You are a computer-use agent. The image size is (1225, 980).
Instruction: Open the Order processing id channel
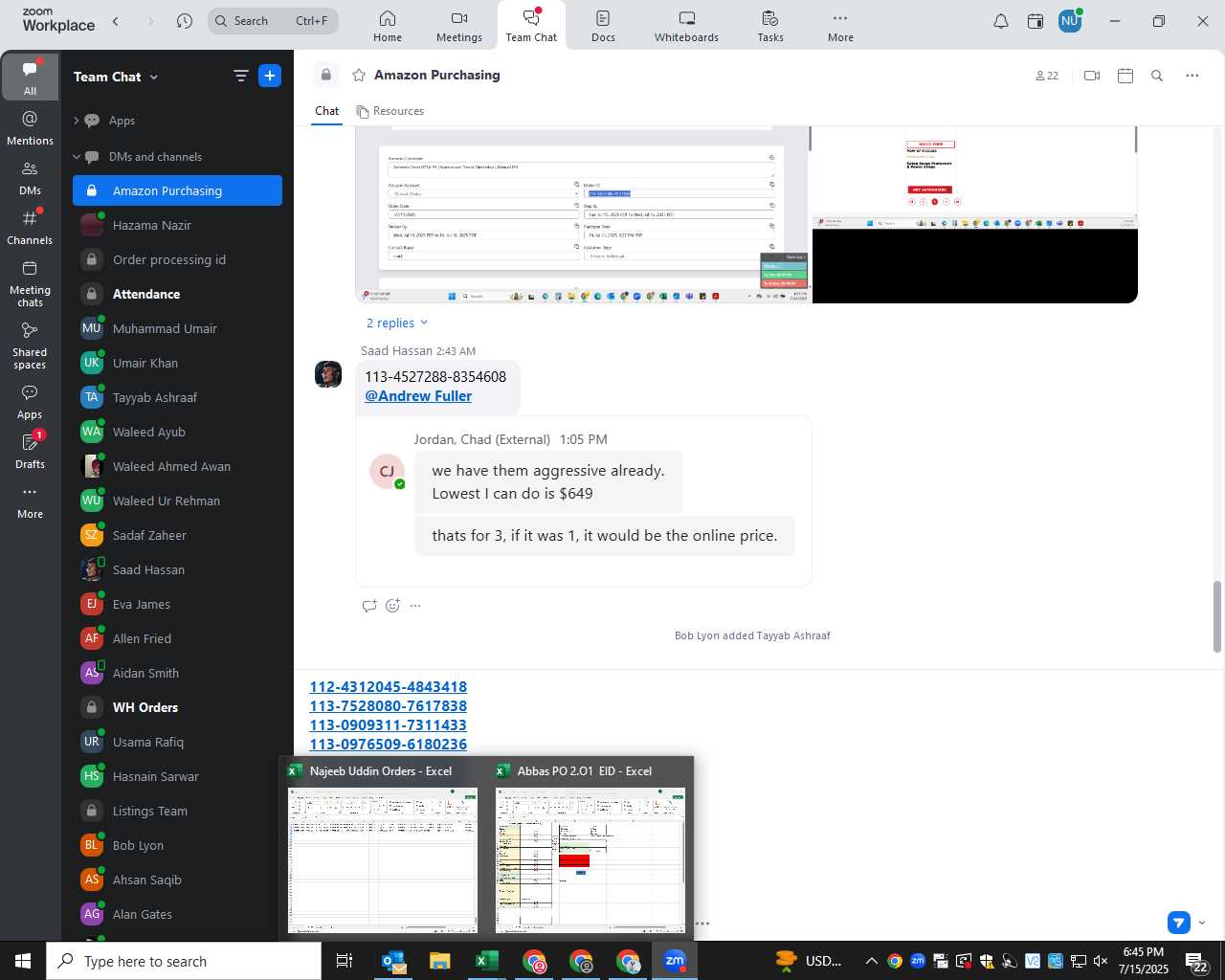point(177,259)
